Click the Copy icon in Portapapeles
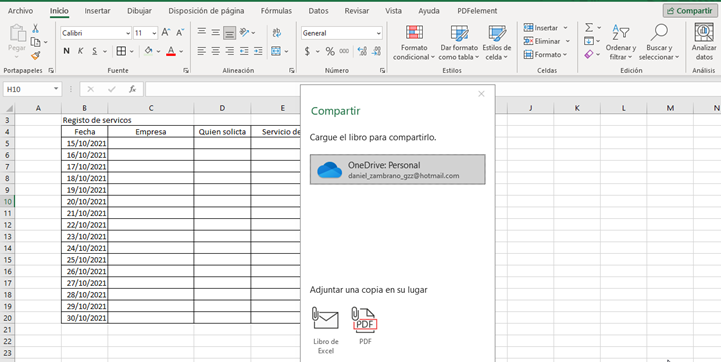This screenshot has width=721, height=362. [35, 42]
